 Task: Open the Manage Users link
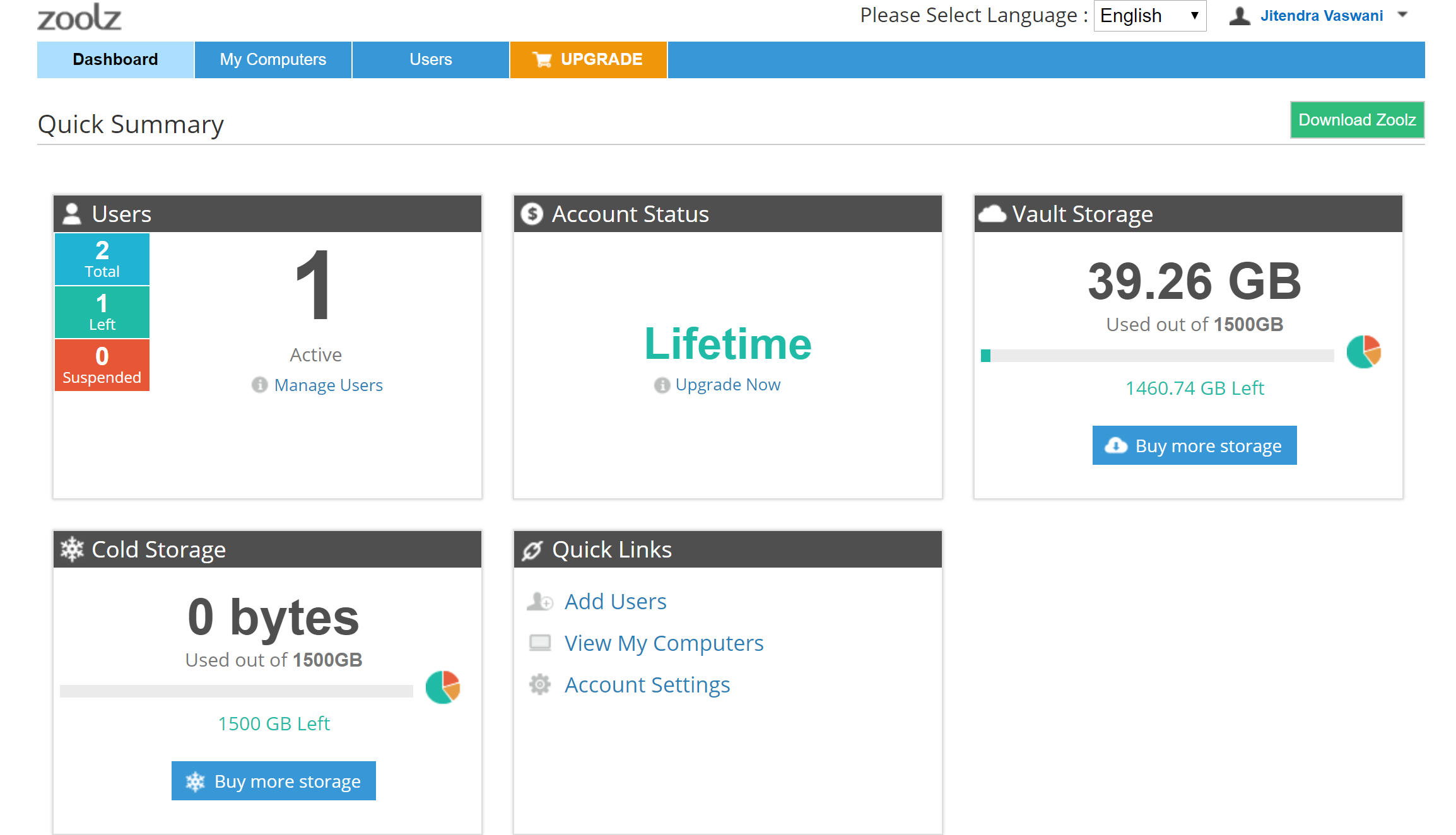328,385
